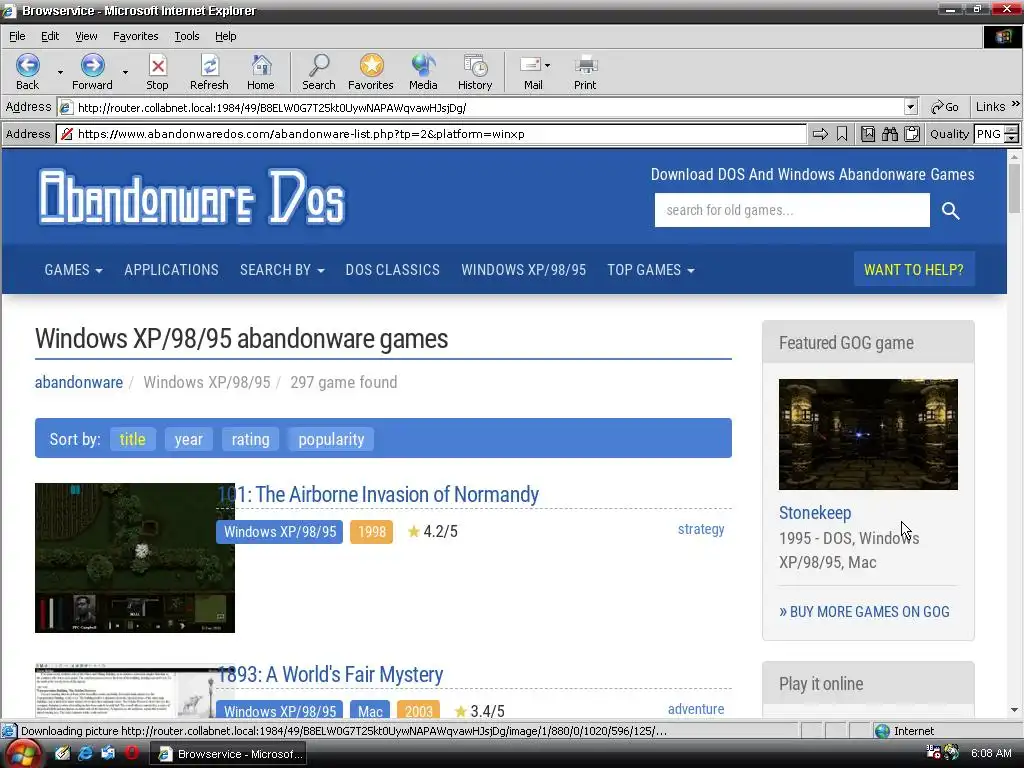Expand the GAMES navigation dropdown

73,270
